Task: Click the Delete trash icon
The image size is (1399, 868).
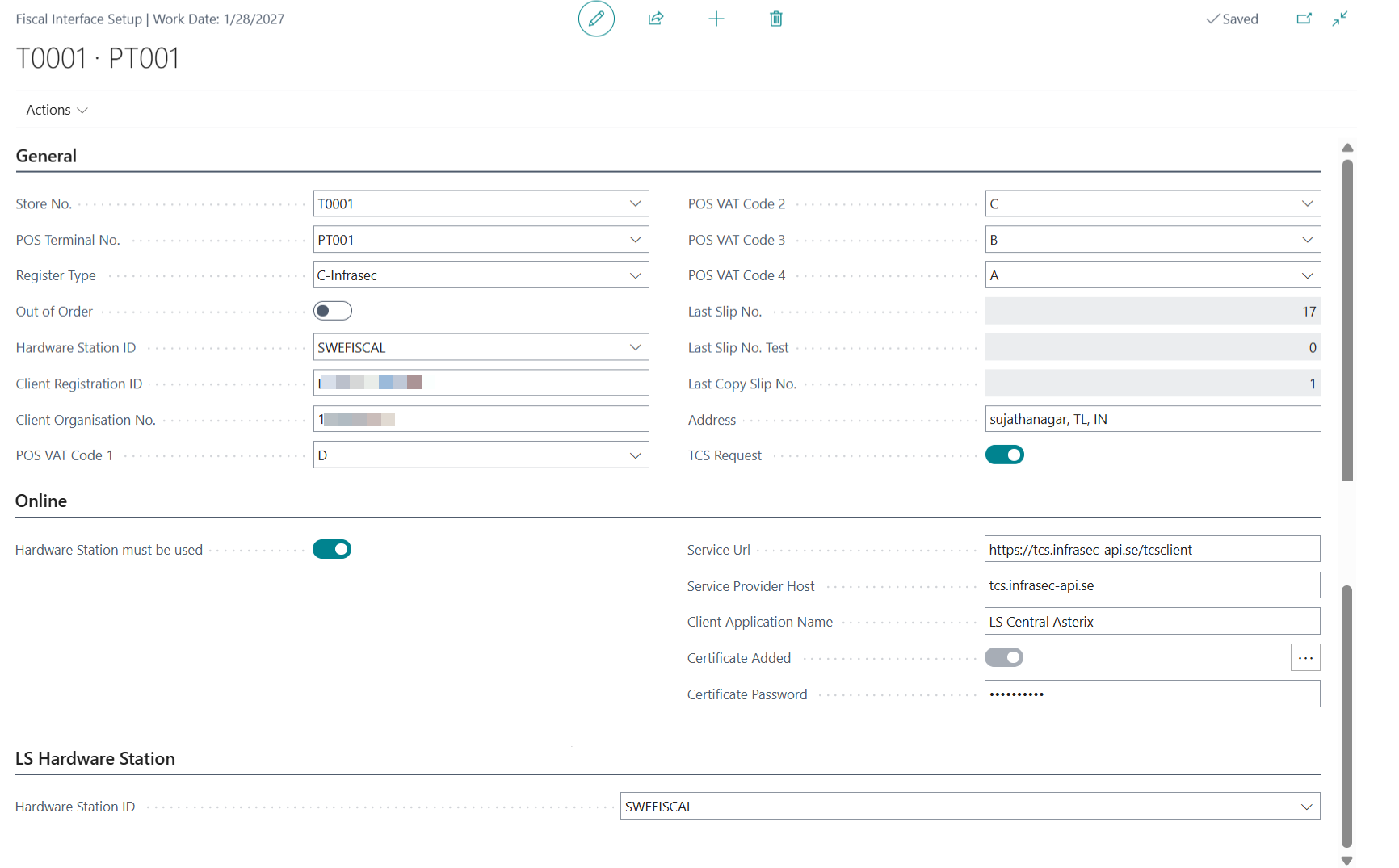Action: (x=775, y=19)
